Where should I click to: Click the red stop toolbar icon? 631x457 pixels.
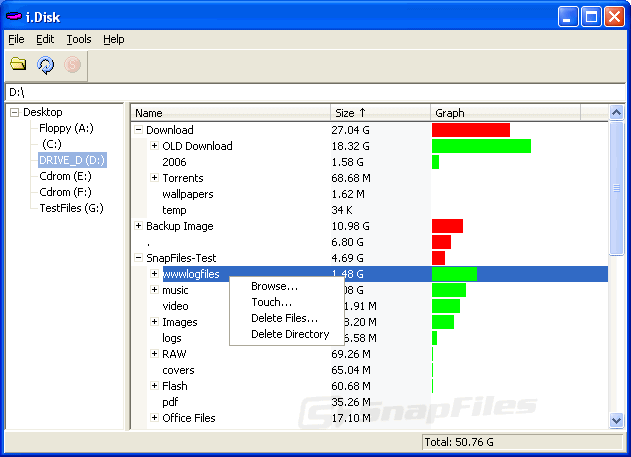click(x=72, y=64)
